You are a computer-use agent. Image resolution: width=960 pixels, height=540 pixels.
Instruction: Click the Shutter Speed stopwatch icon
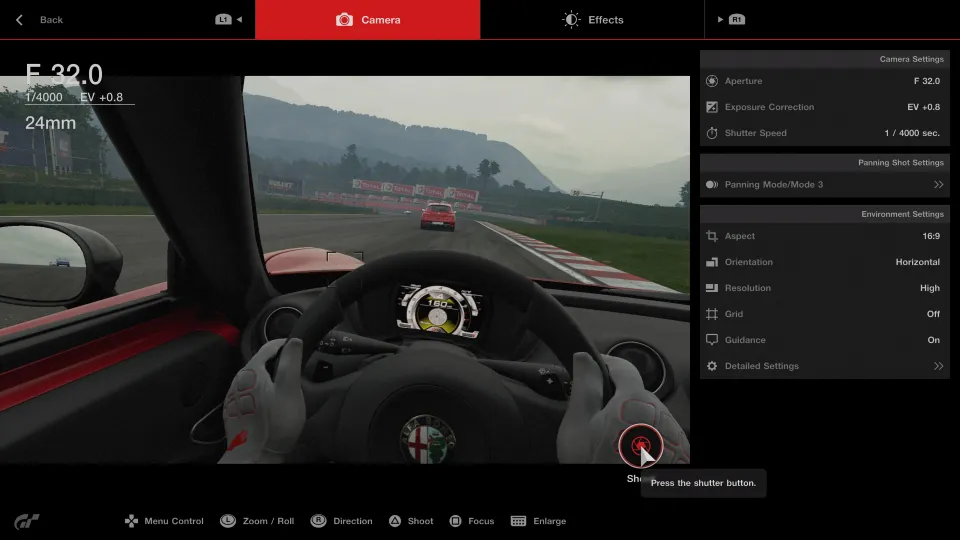(x=711, y=133)
